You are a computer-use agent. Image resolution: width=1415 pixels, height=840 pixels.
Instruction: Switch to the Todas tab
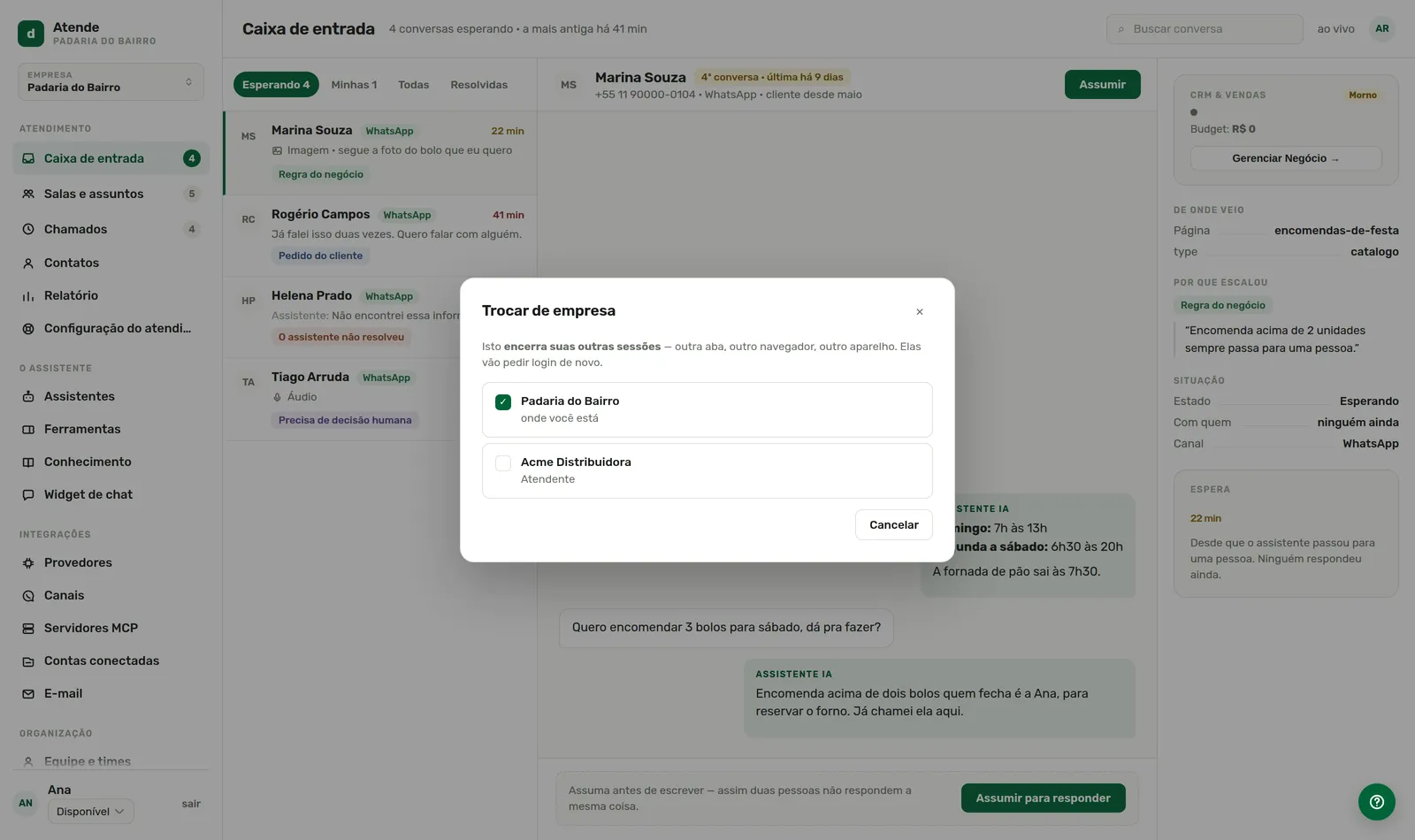pyautogui.click(x=413, y=84)
